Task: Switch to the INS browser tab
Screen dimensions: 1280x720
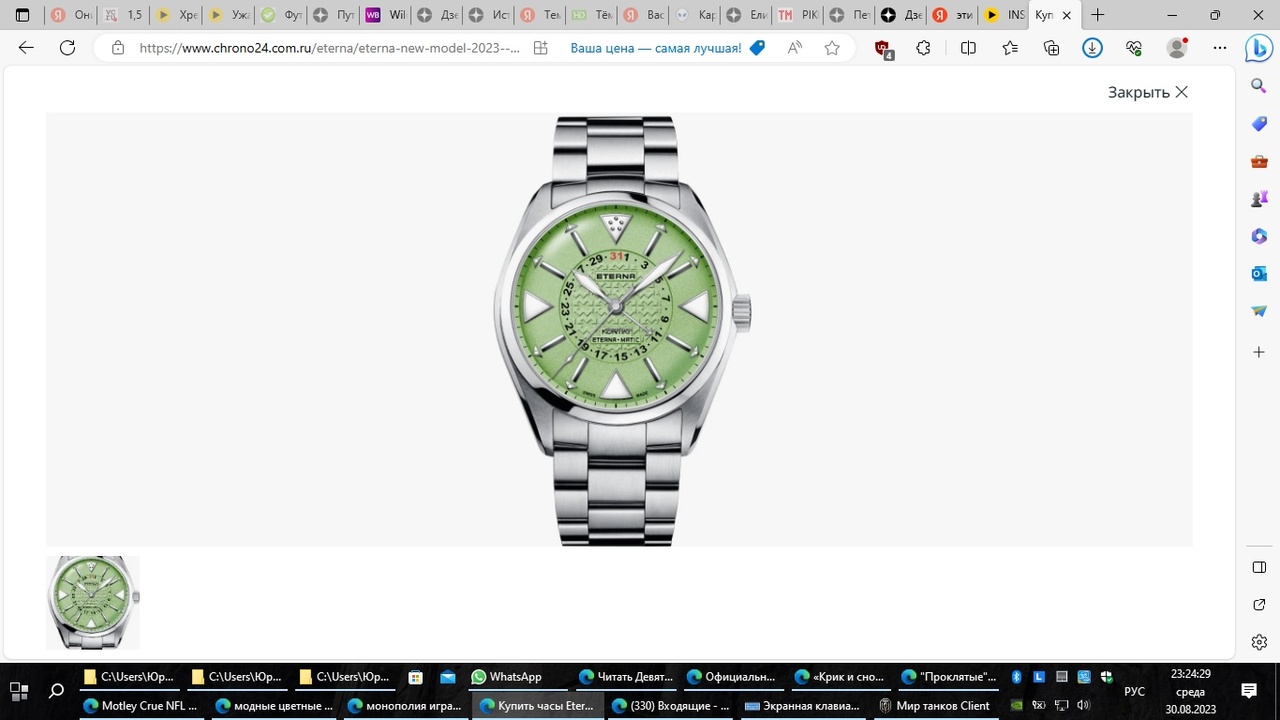Action: coord(1003,16)
